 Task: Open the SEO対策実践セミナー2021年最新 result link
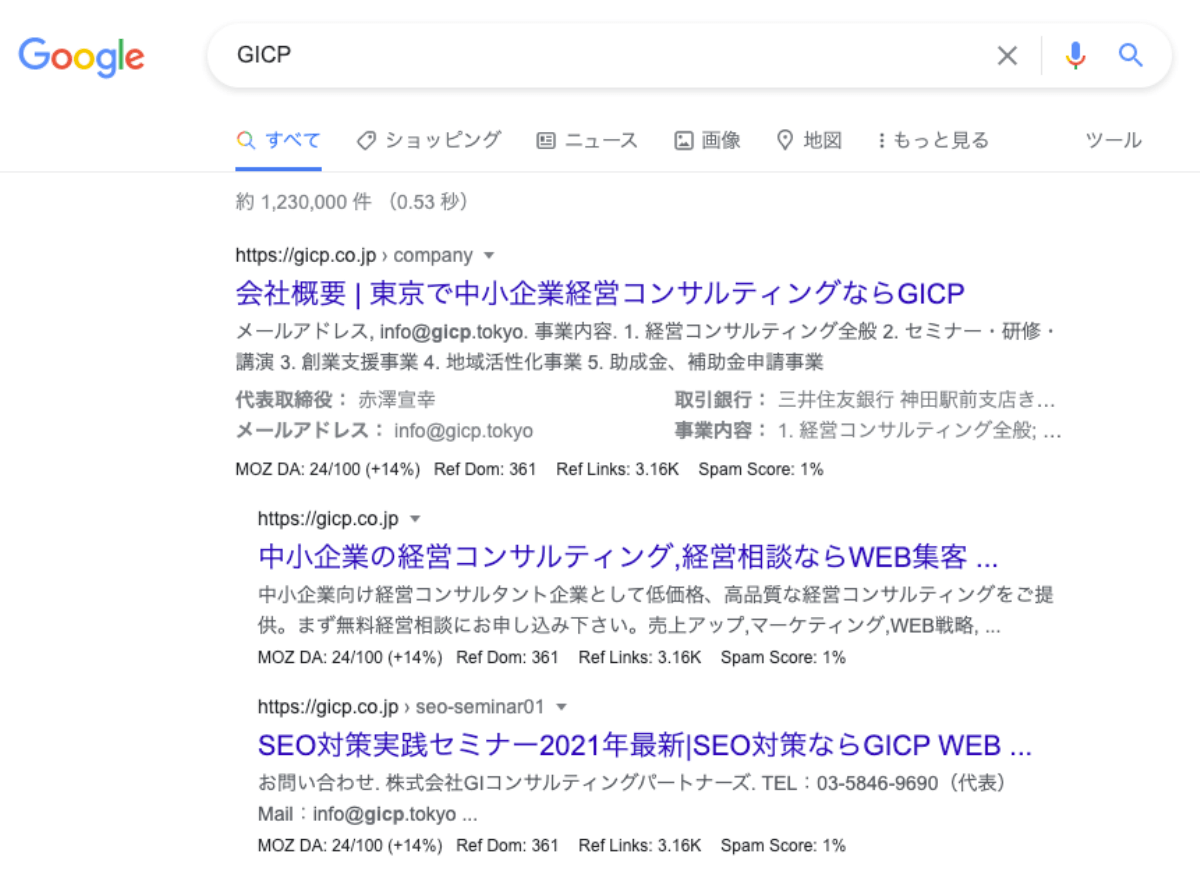645,745
